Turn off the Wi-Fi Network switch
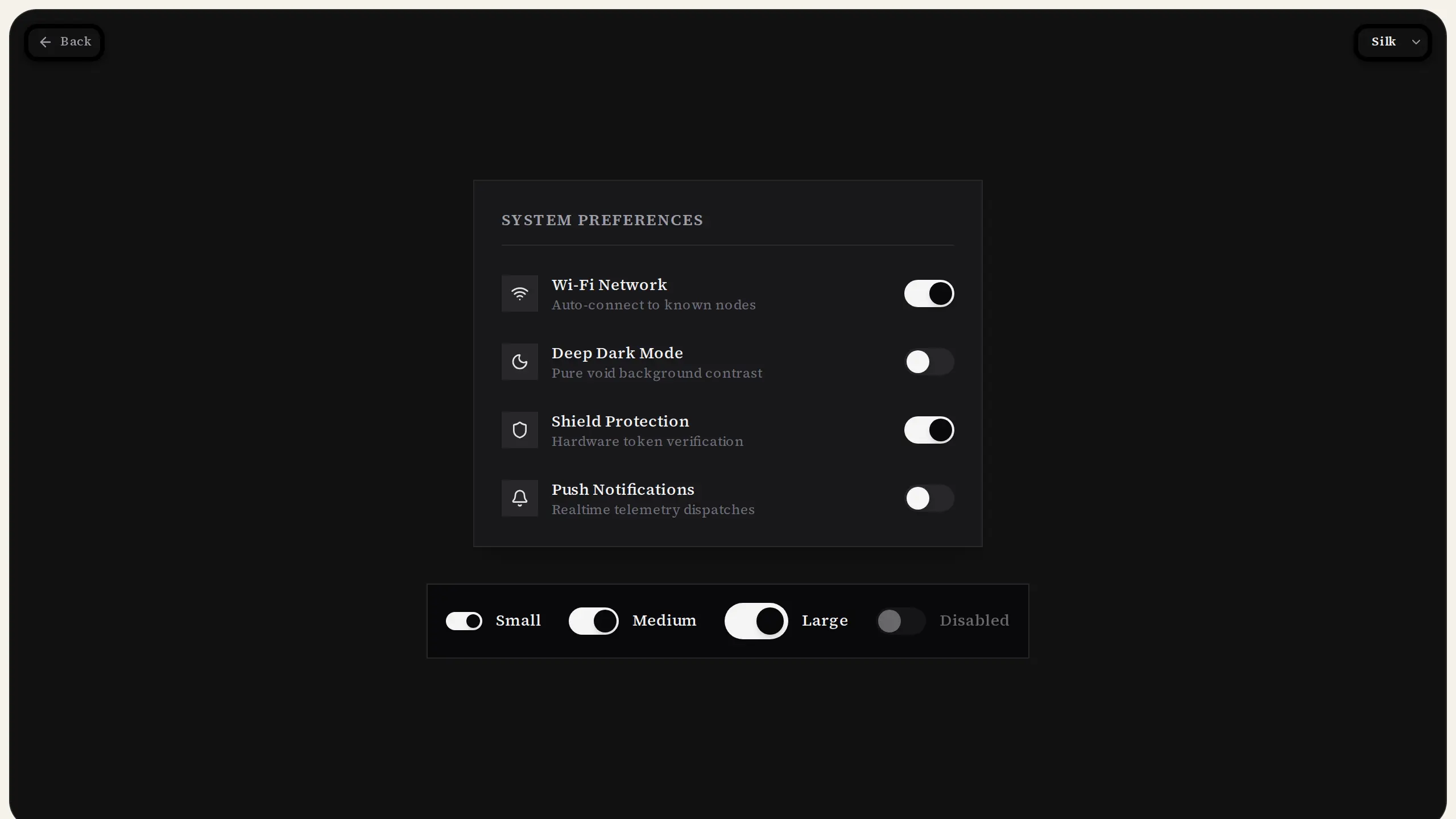 pyautogui.click(x=929, y=293)
